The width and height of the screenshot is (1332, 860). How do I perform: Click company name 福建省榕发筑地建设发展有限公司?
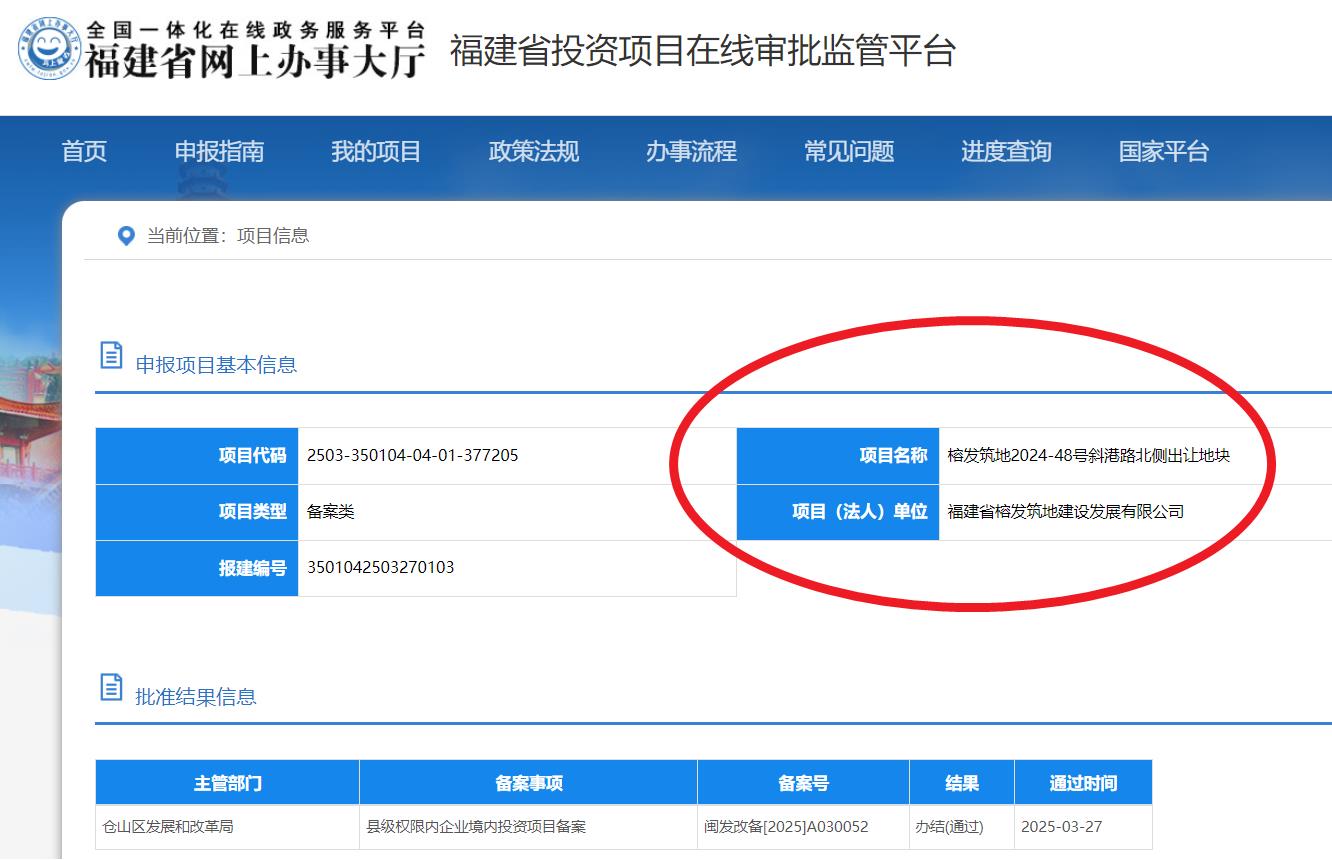[1065, 512]
